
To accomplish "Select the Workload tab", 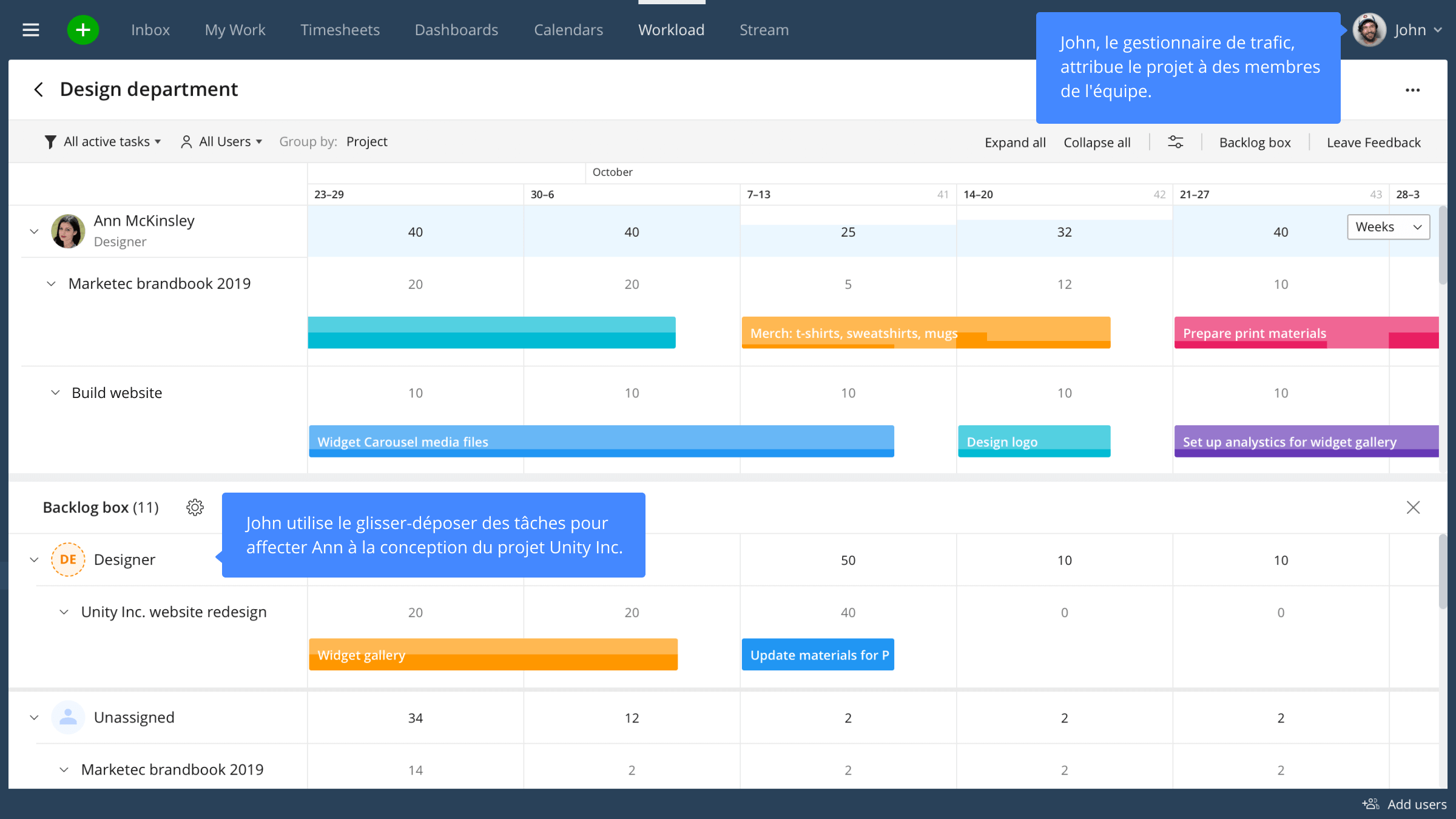I will [x=671, y=30].
